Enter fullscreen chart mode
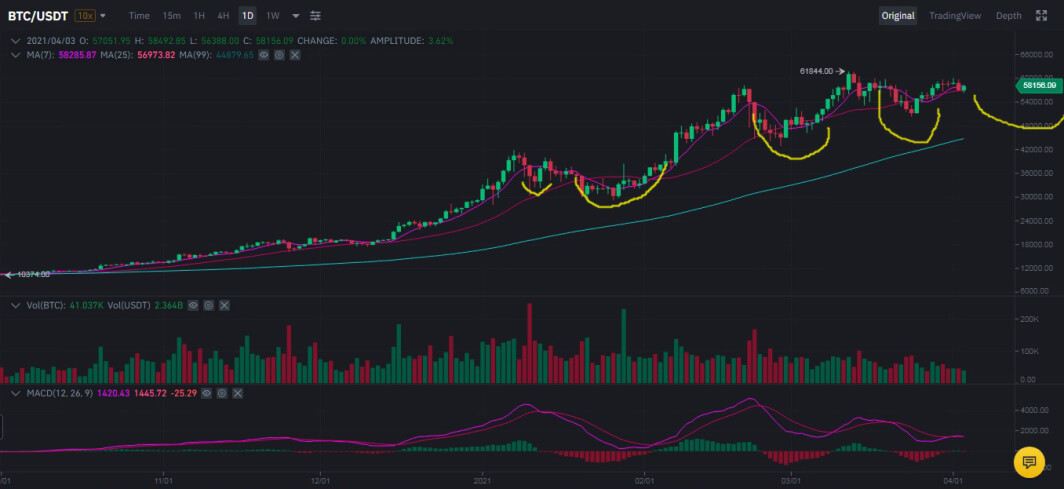Viewport: 1064px width, 489px height. (1042, 16)
